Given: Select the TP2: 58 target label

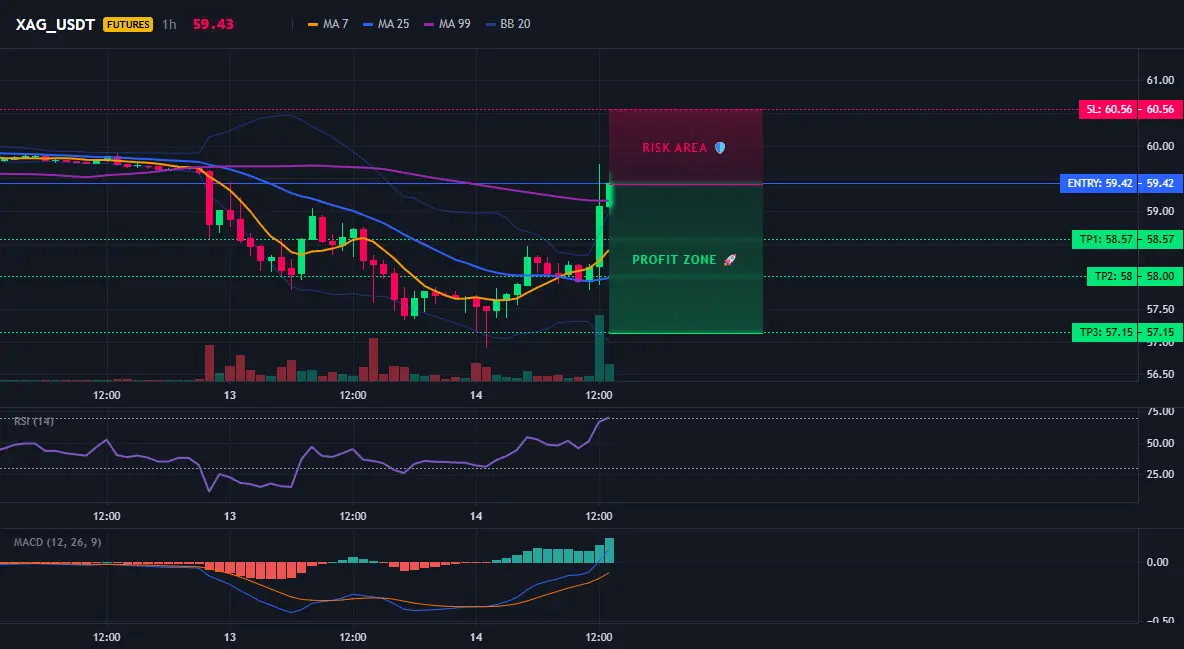Looking at the screenshot, I should point(1112,277).
